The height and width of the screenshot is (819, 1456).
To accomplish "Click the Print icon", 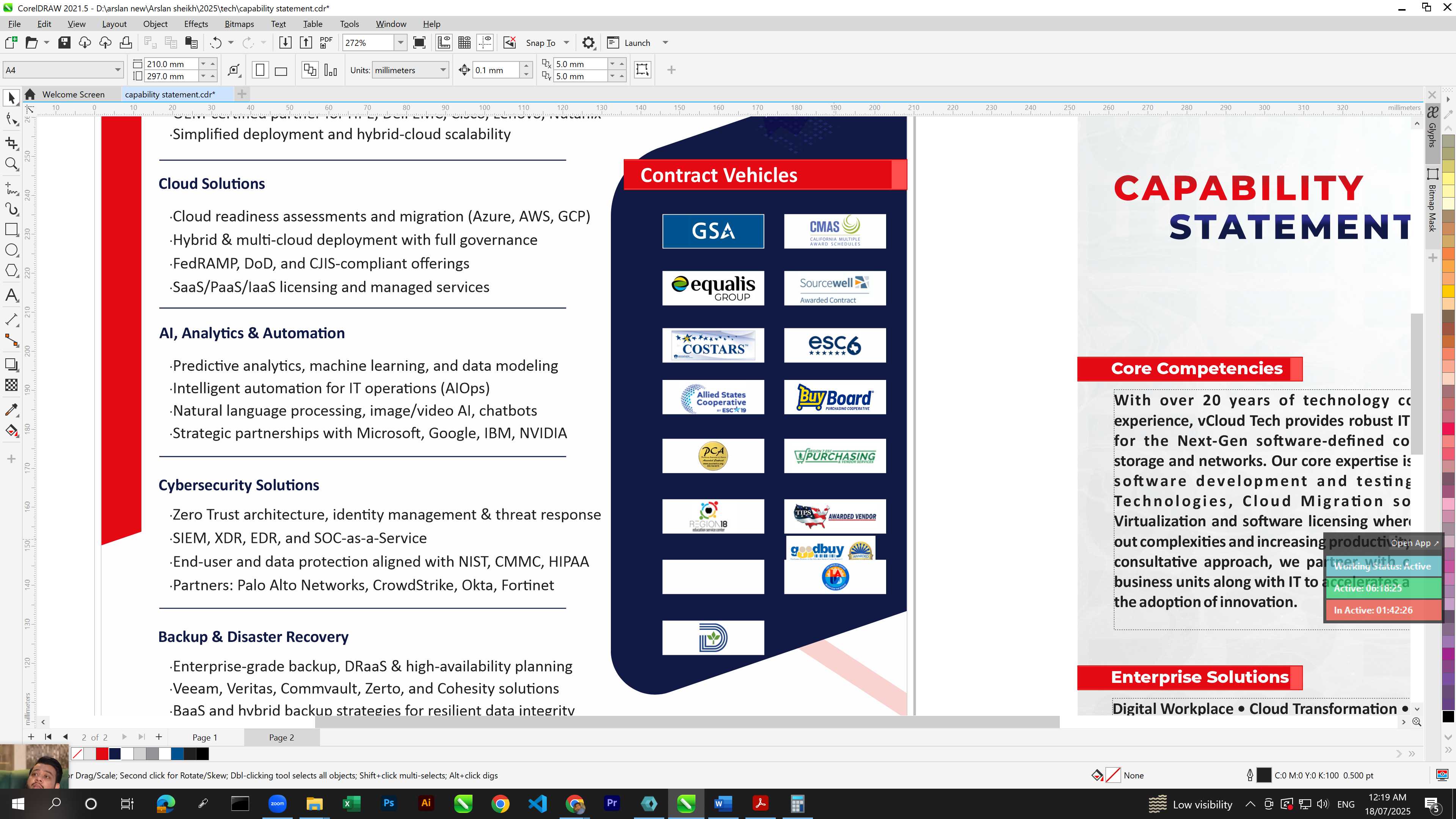I will click(x=126, y=42).
